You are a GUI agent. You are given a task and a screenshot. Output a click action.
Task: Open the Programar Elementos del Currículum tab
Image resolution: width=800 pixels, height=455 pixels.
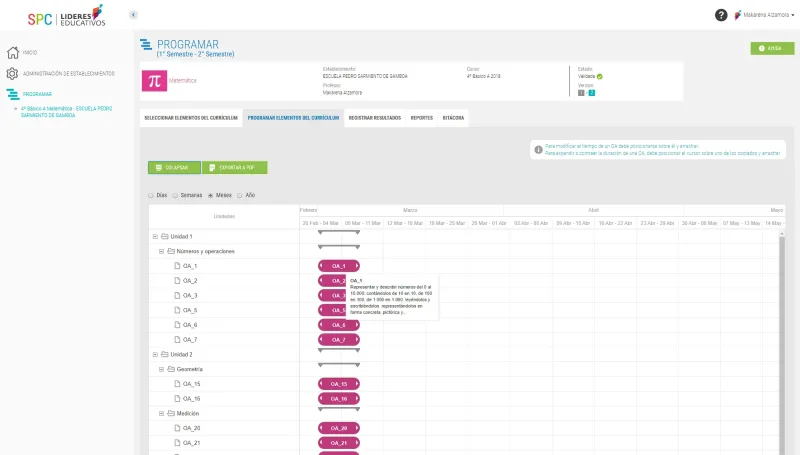pos(293,118)
